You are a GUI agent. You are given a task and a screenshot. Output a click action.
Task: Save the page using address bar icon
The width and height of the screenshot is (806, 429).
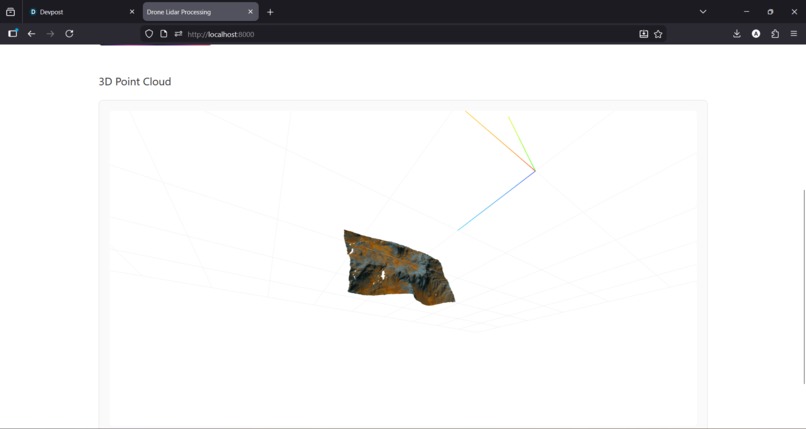click(x=643, y=34)
